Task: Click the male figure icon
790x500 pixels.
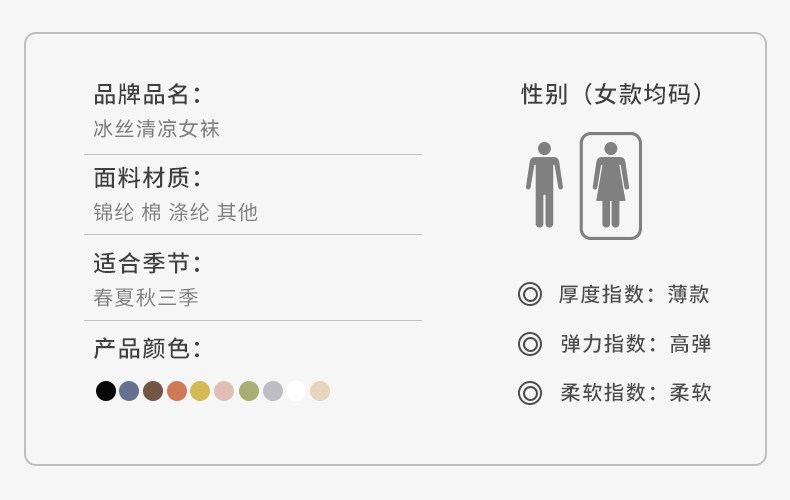Action: pos(544,185)
